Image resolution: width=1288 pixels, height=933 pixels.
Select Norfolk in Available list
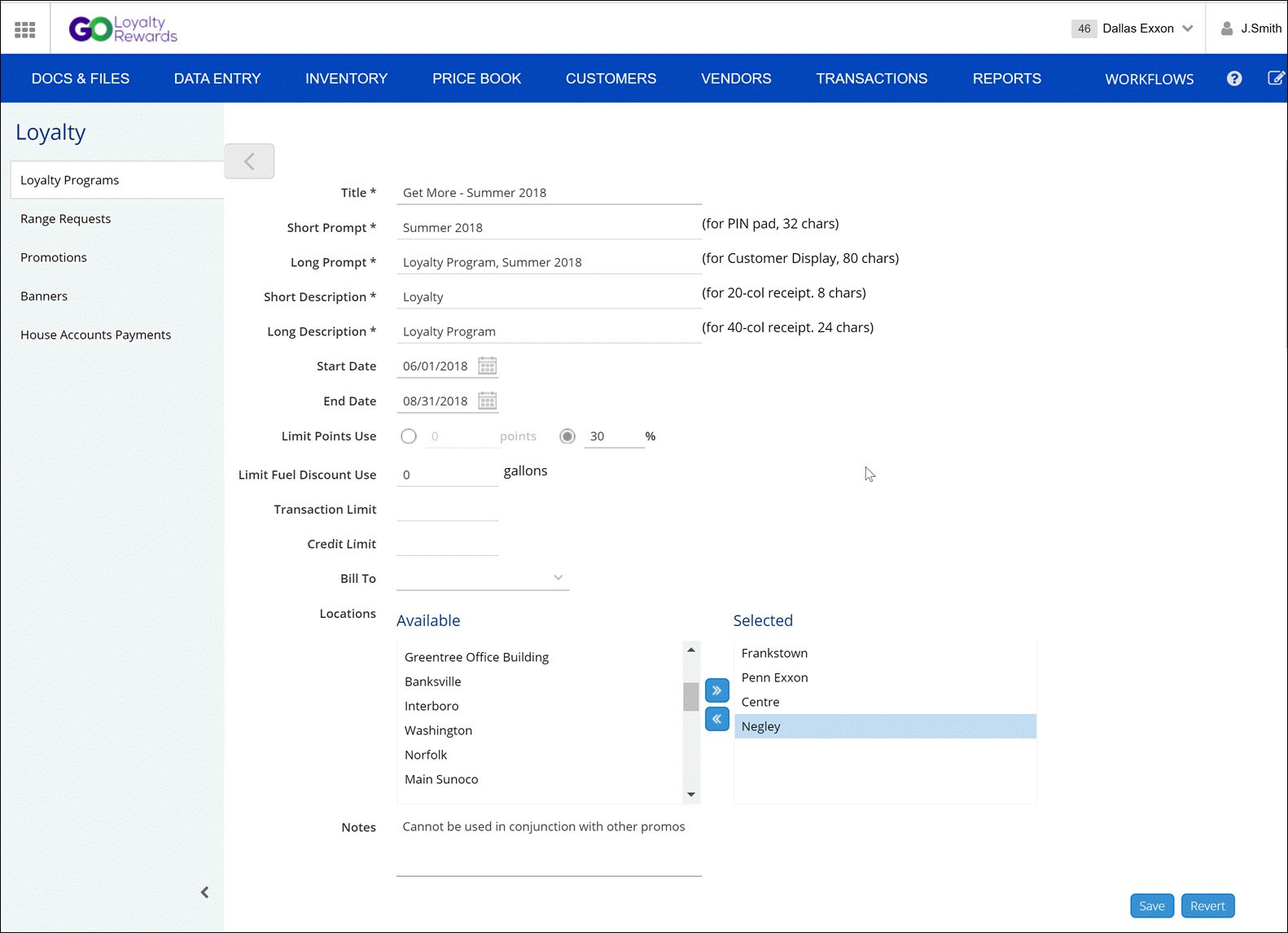[540, 755]
